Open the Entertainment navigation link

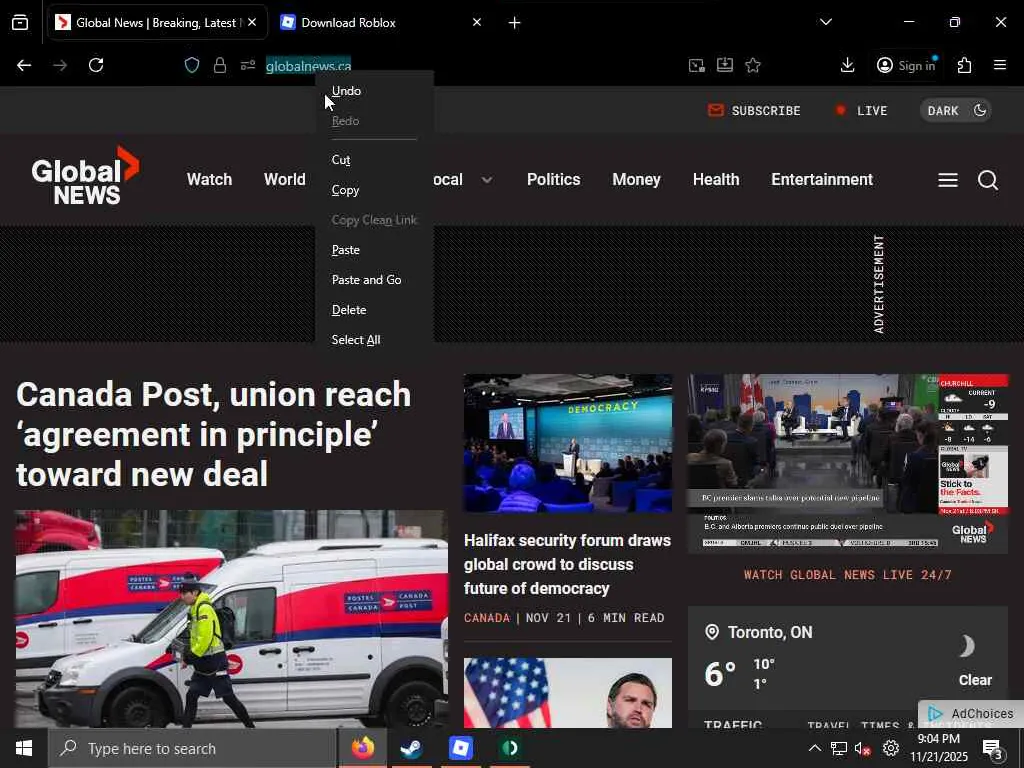pos(822,180)
